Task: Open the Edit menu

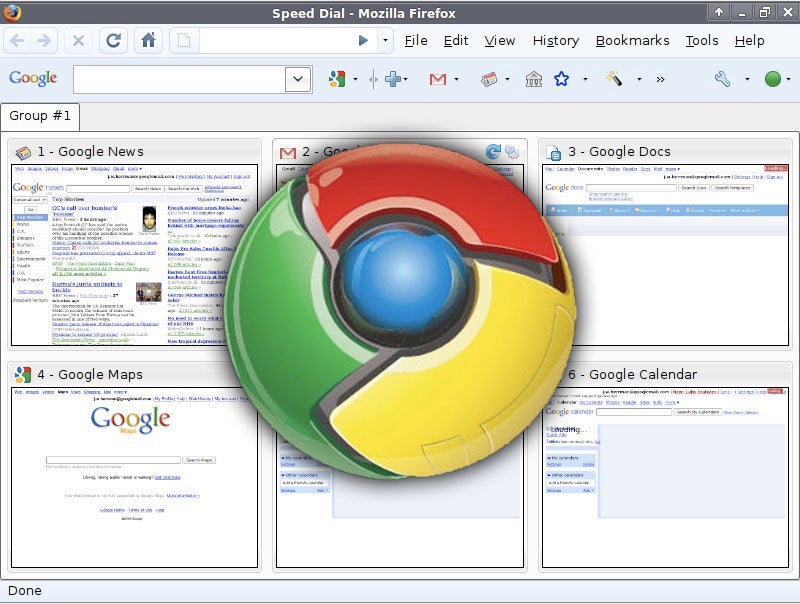Action: [456, 40]
